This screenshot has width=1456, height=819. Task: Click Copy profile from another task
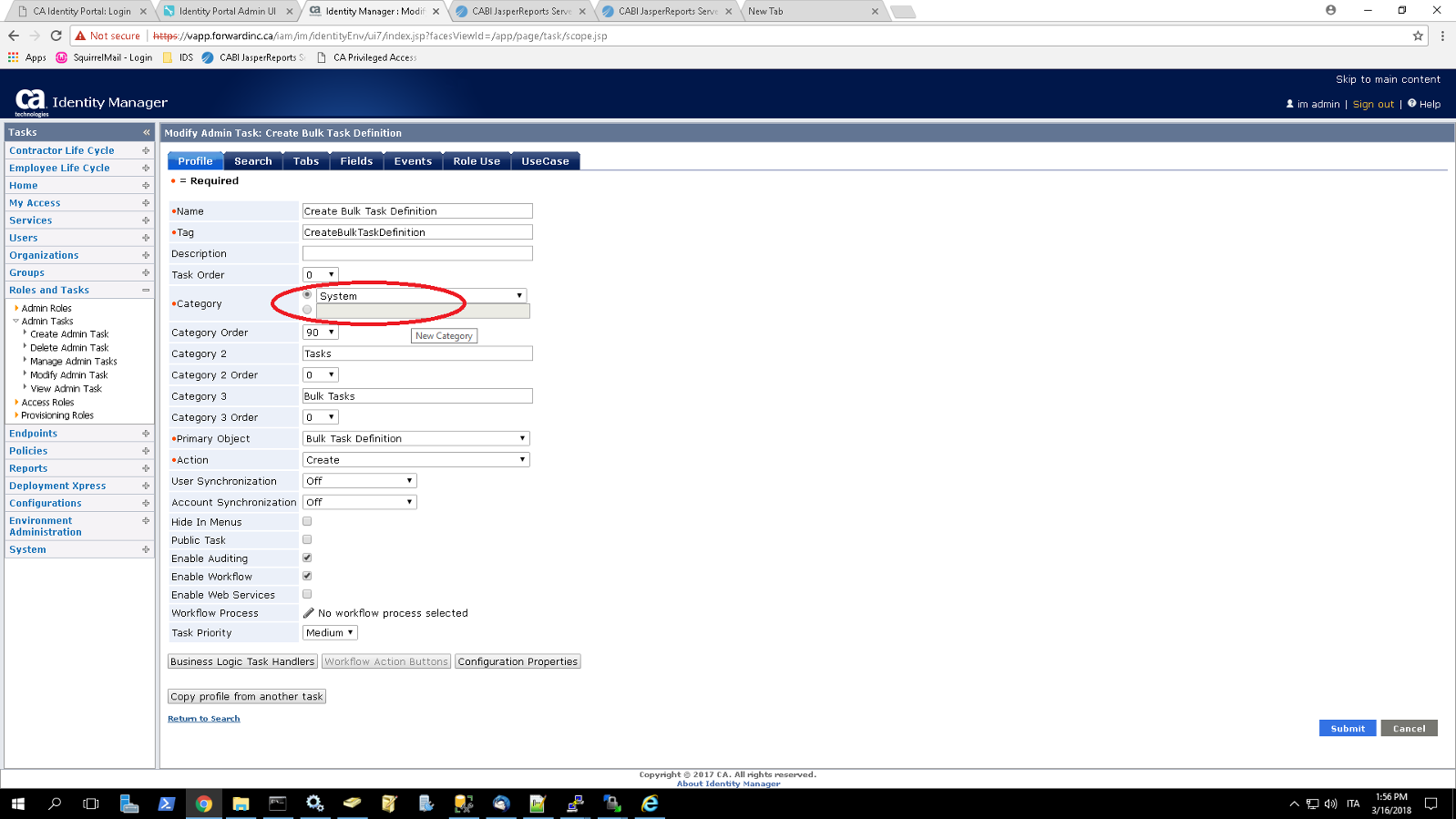(247, 696)
